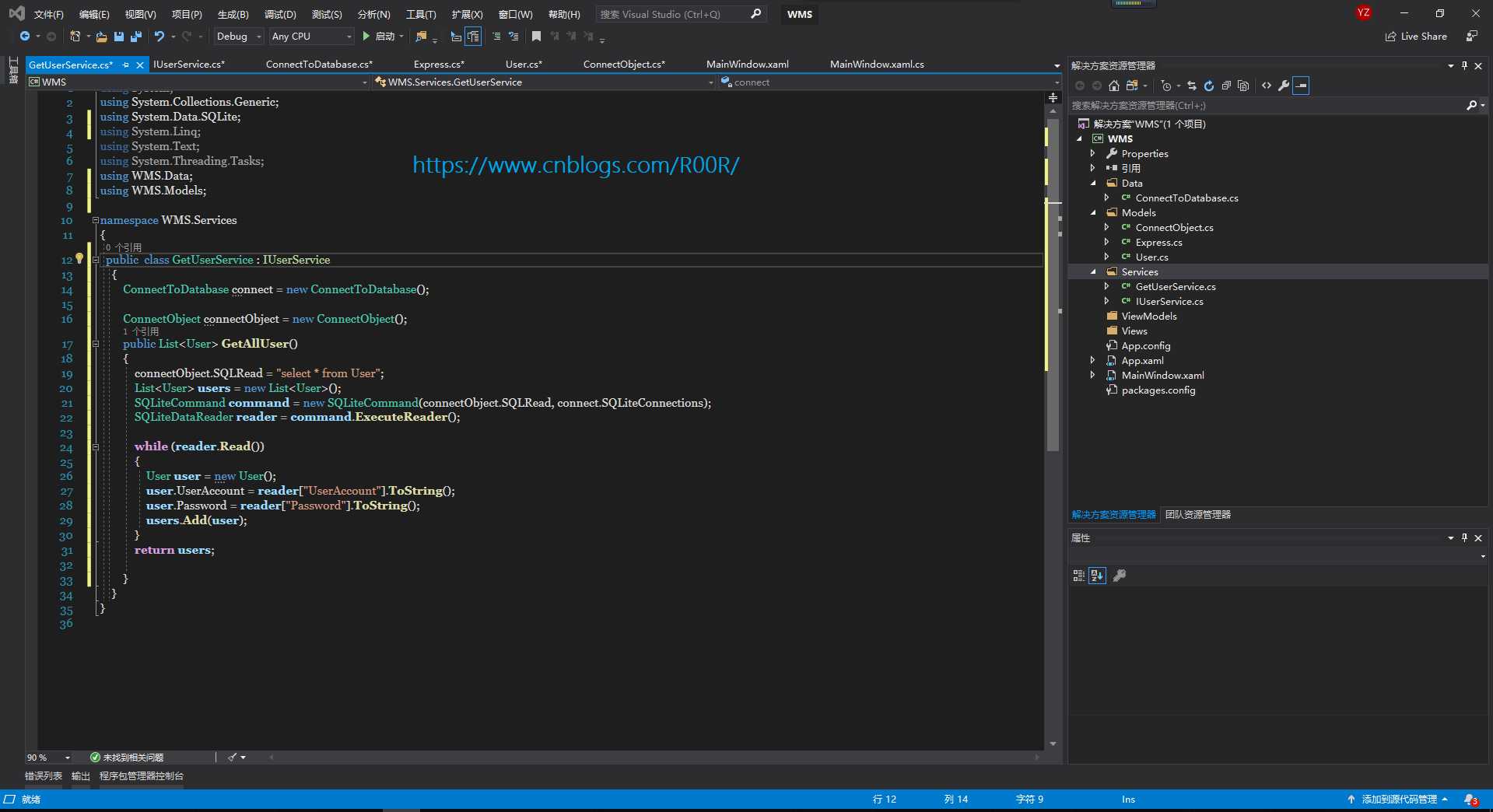Open Properties via wrench icon in Solution Explorer
This screenshot has width=1493, height=812.
[1284, 86]
